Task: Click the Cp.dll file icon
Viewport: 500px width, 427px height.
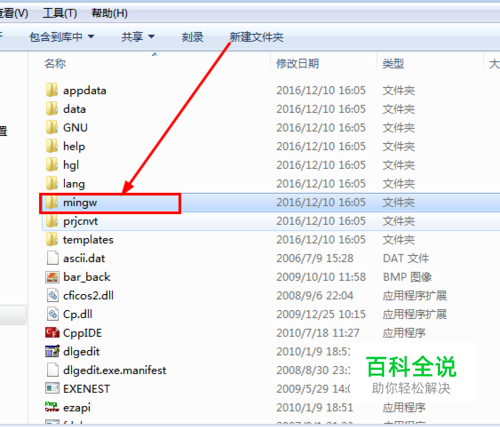Action: pos(52,314)
